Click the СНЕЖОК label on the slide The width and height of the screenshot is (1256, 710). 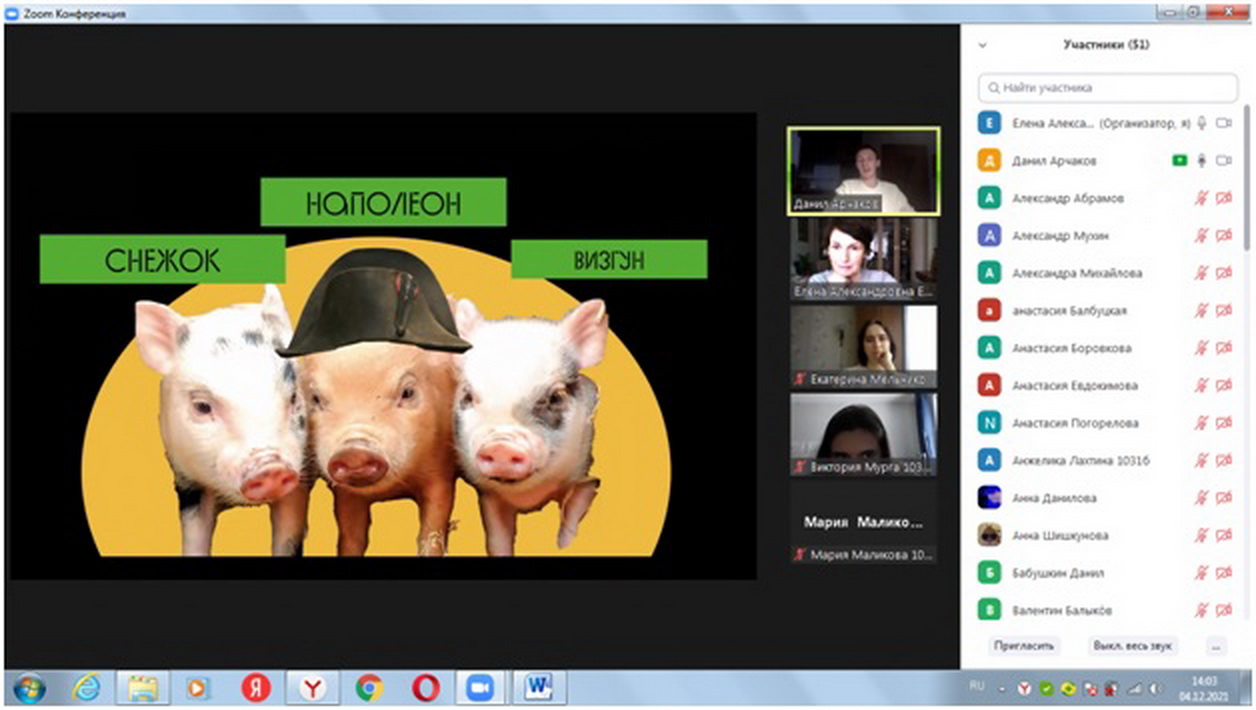162,260
